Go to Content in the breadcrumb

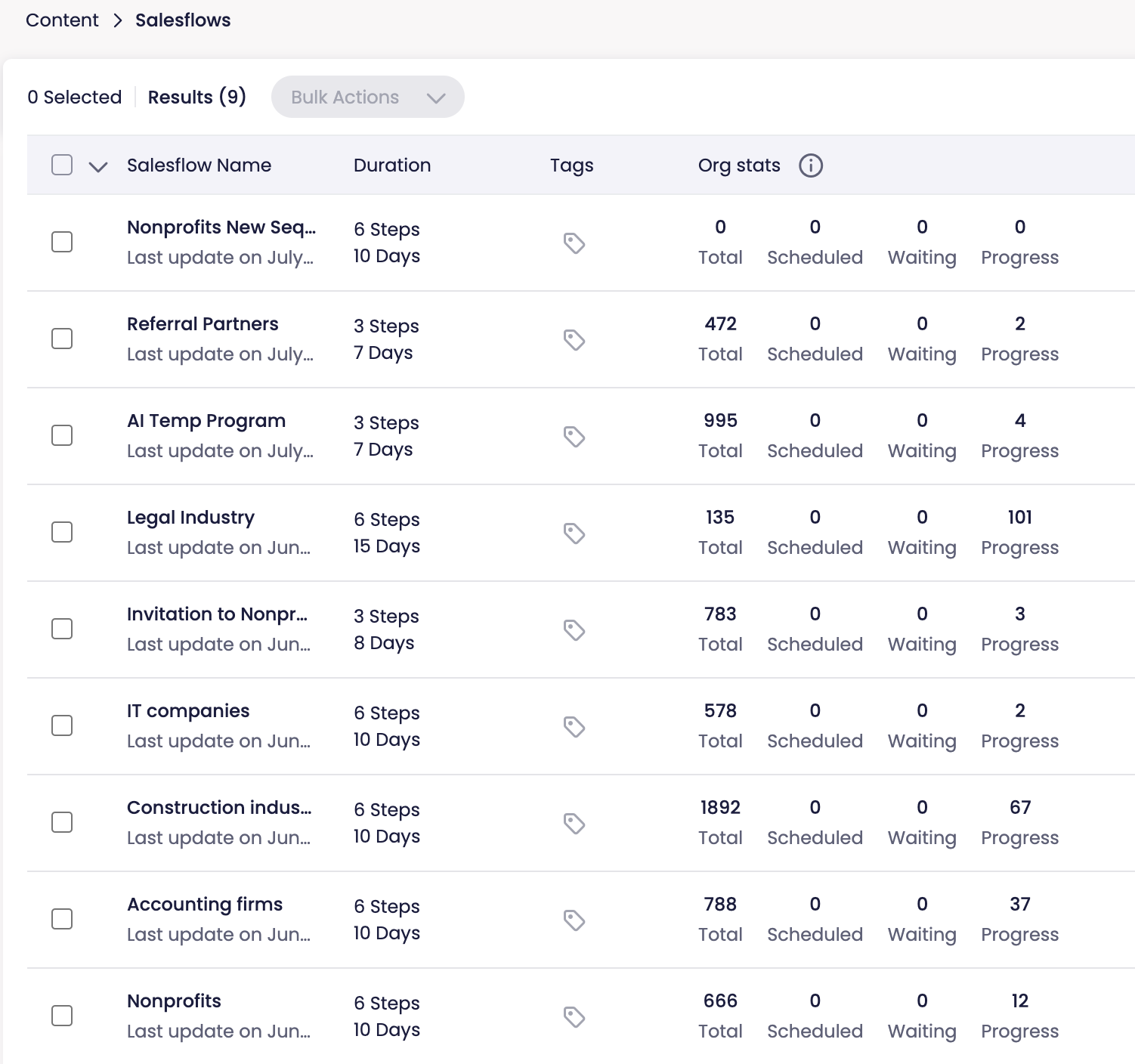click(x=62, y=20)
